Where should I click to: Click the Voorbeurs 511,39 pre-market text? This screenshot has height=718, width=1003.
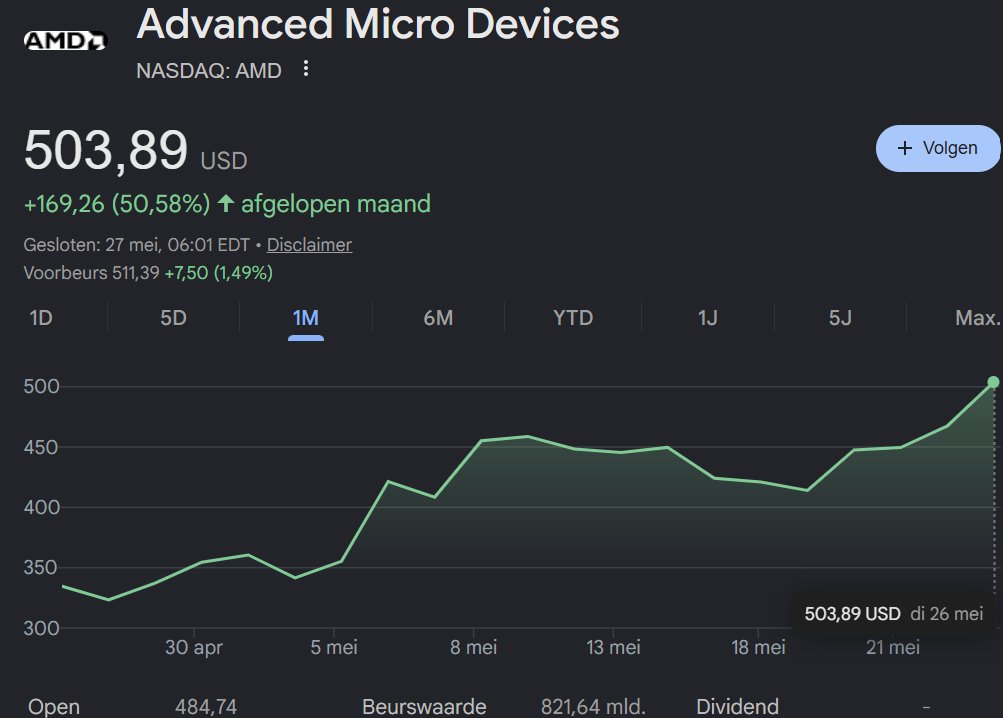91,273
